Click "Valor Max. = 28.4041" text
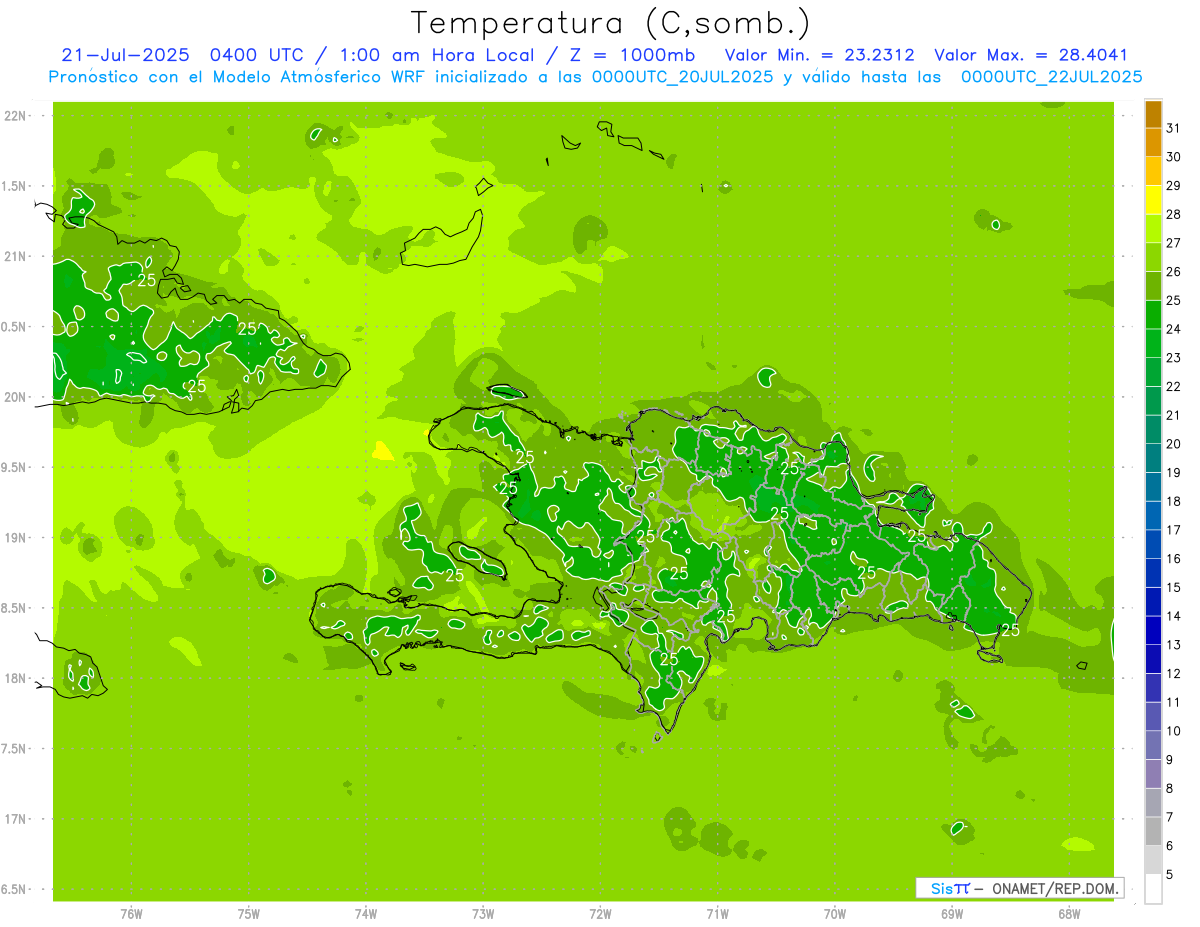The height and width of the screenshot is (927, 1200). coord(1030,55)
